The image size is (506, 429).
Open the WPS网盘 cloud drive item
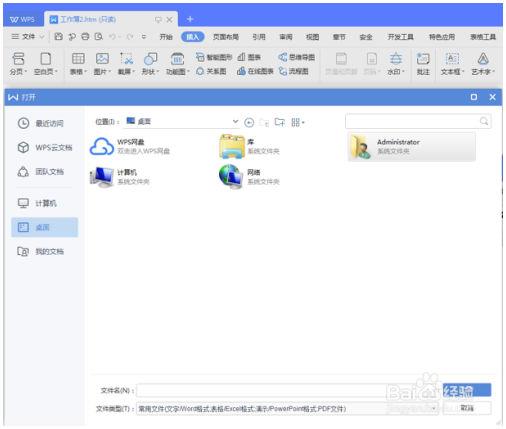tap(131, 146)
